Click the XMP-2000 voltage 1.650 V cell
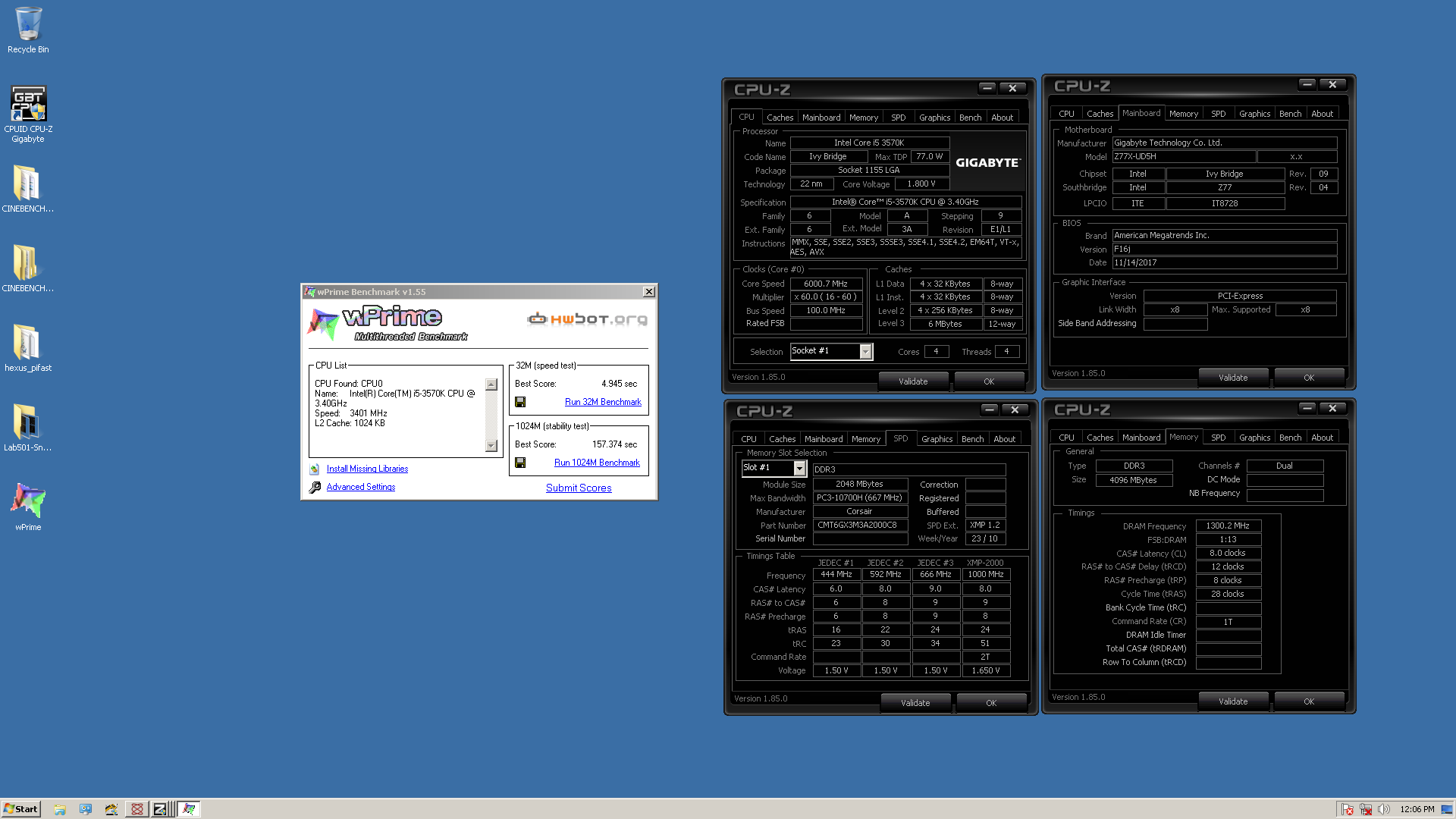1456x819 pixels. (x=986, y=670)
